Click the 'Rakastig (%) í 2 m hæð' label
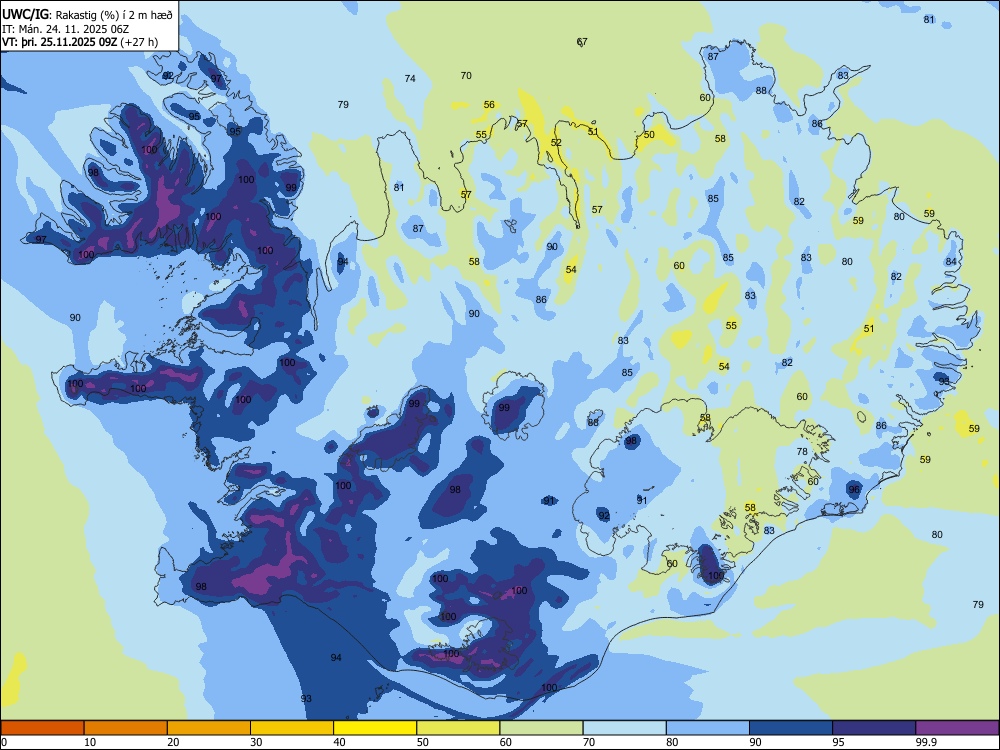This screenshot has width=1000, height=750. pos(114,15)
